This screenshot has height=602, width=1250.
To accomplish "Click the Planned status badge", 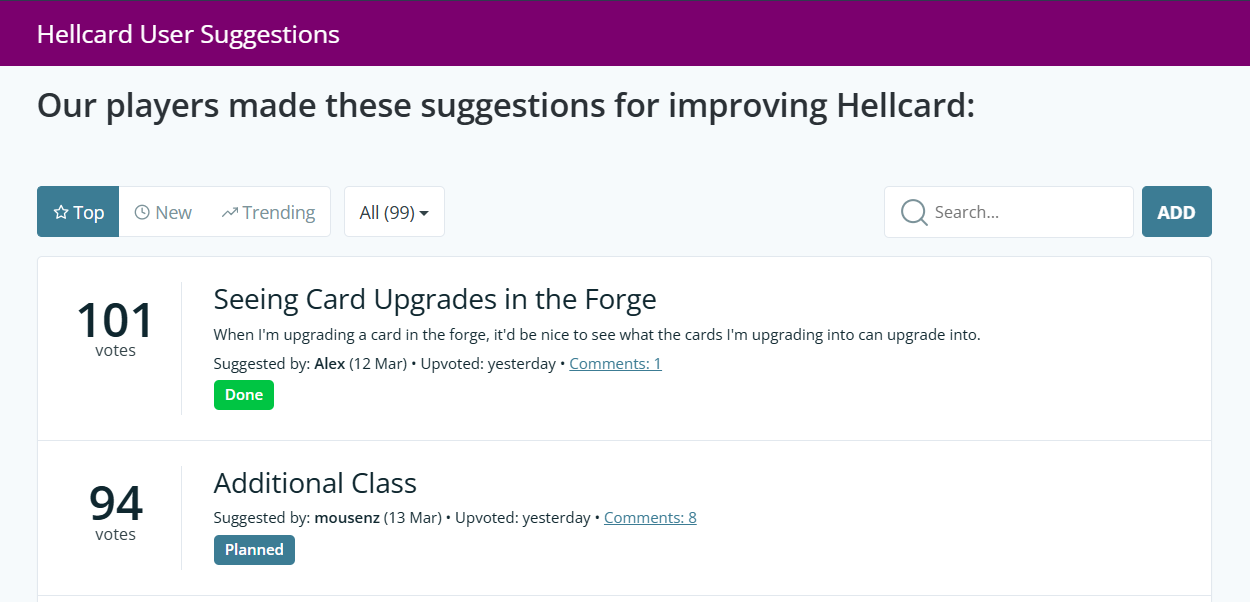I will pos(254,550).
